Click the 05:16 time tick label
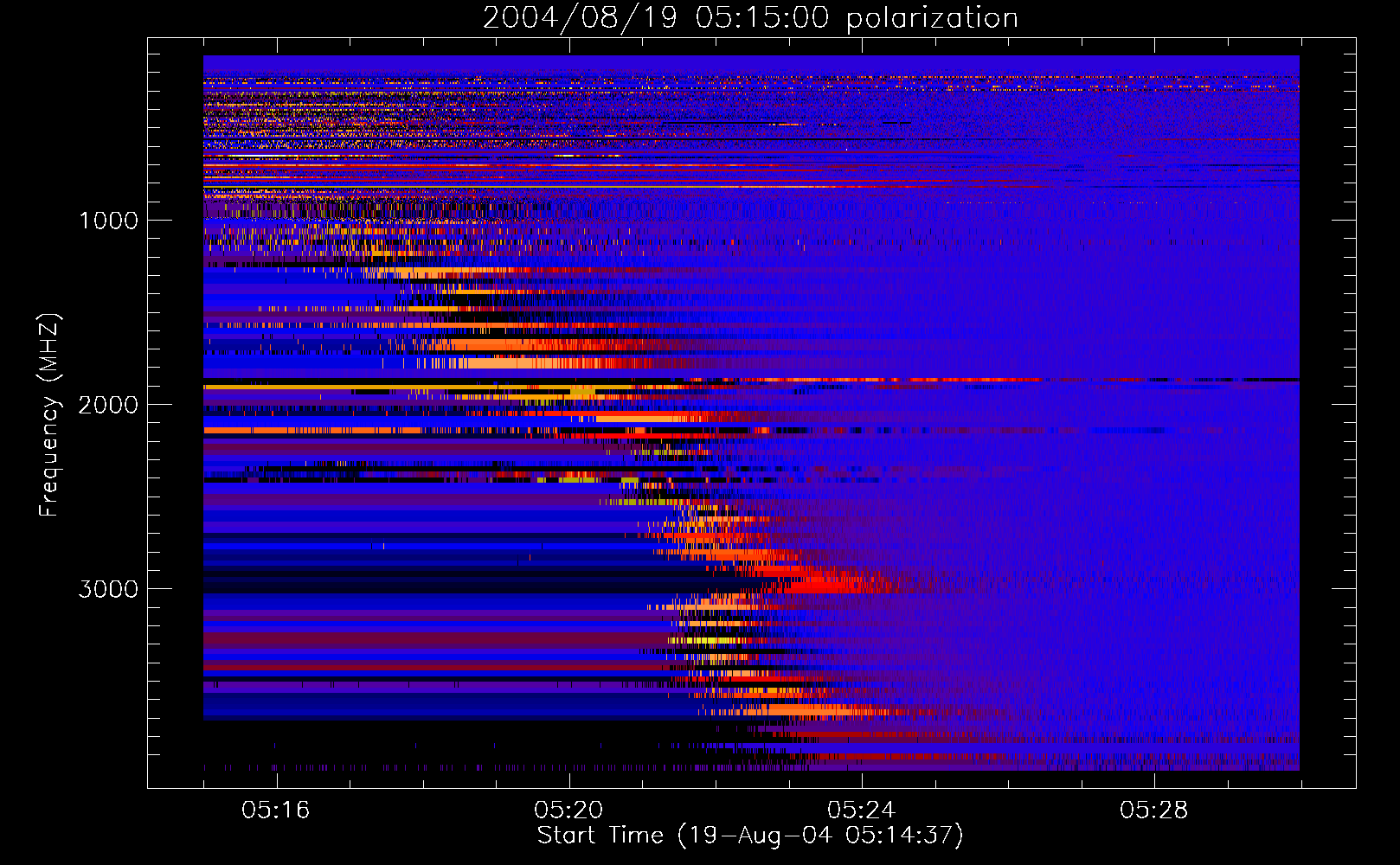 click(x=276, y=810)
